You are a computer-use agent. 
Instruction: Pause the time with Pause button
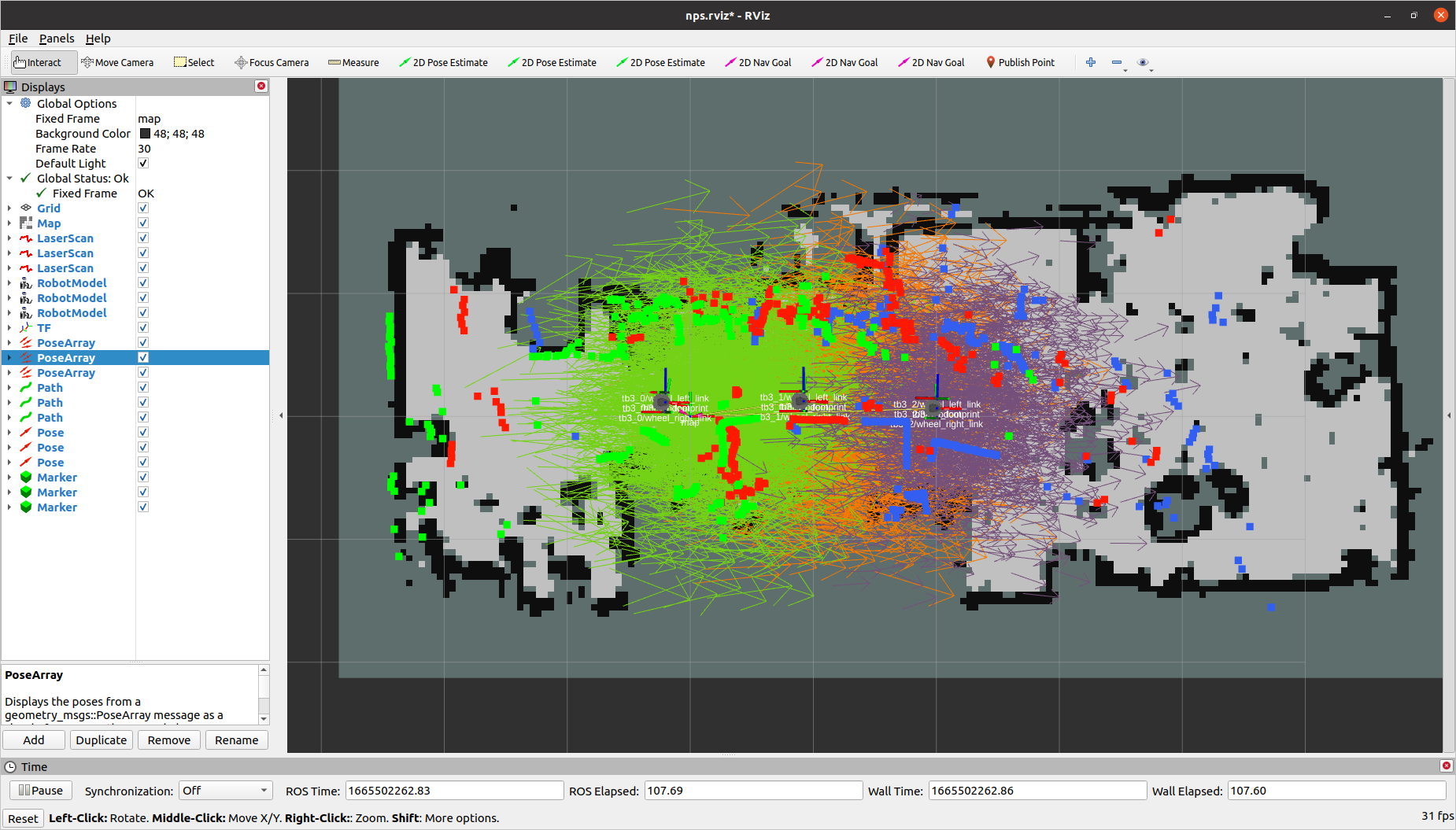(41, 791)
